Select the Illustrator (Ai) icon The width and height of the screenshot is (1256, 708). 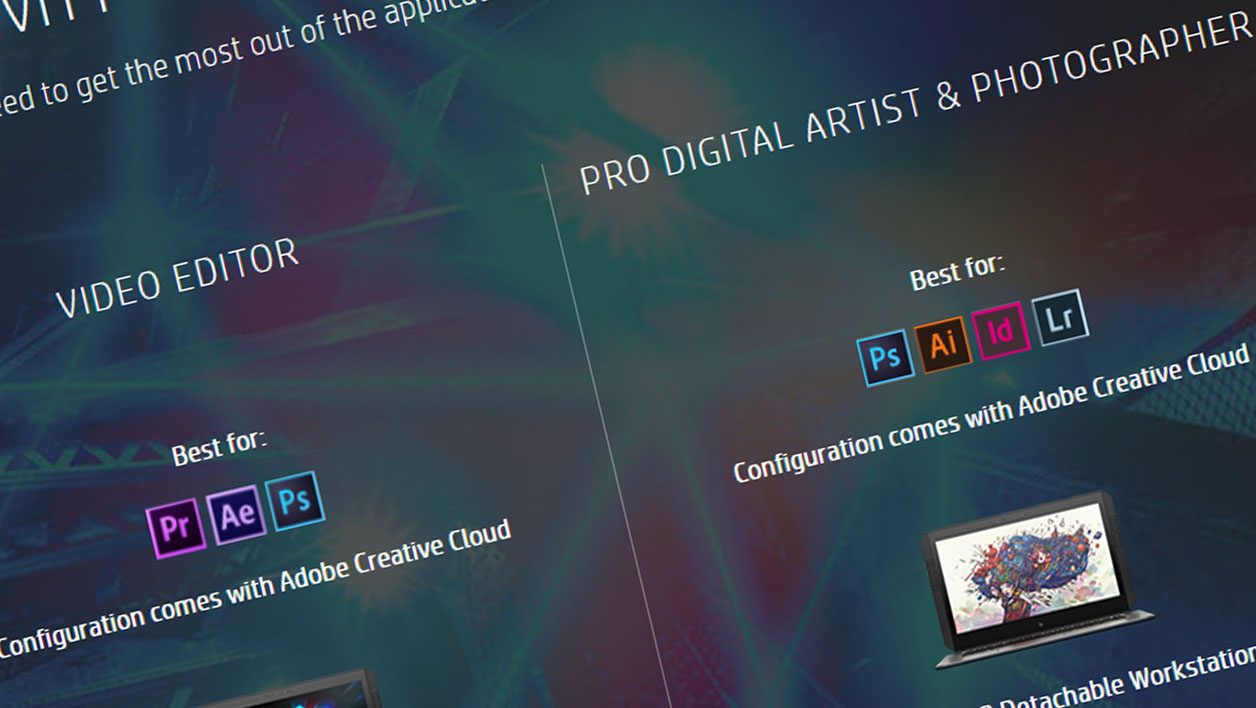coord(943,345)
